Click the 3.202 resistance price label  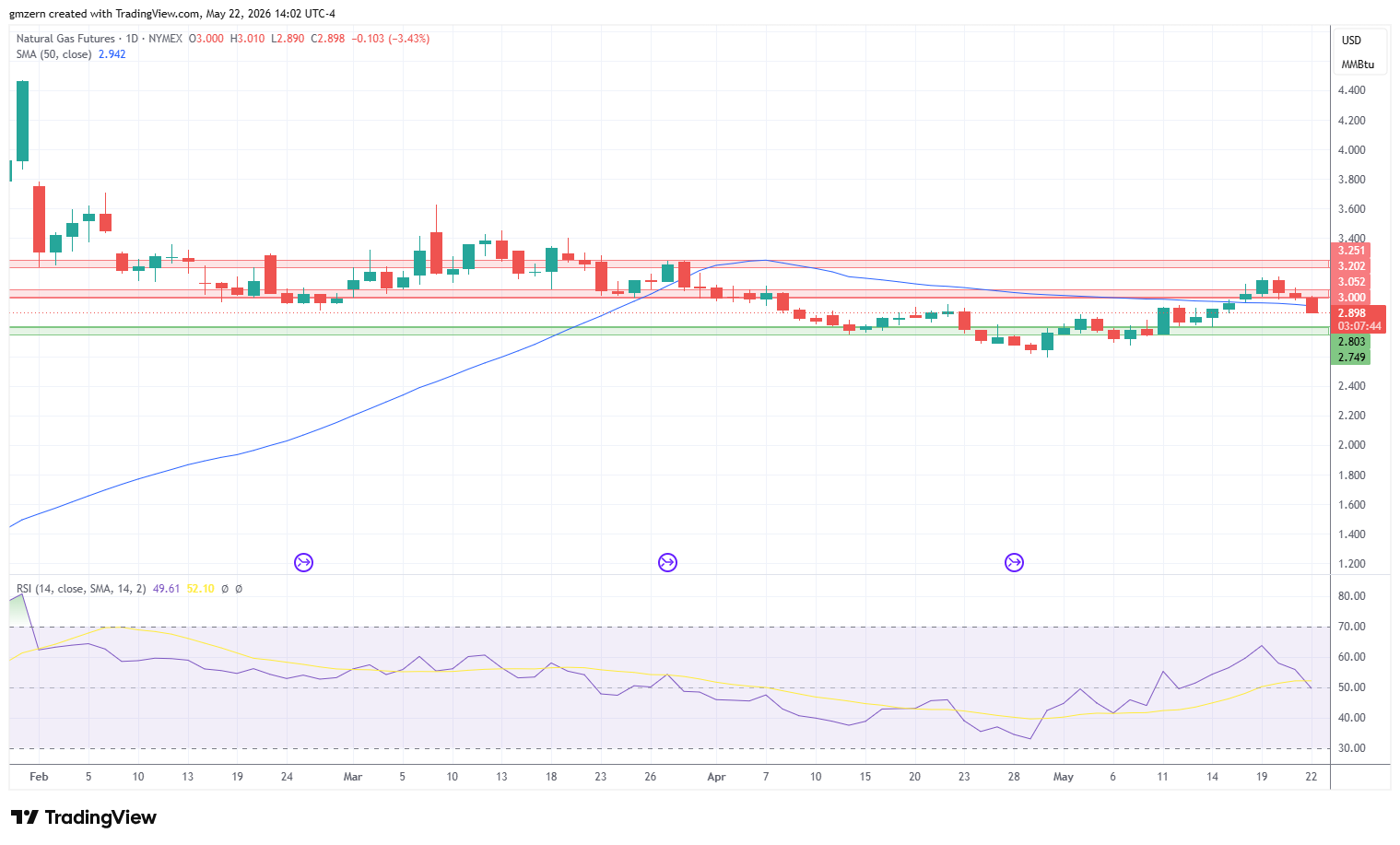pos(1351,266)
